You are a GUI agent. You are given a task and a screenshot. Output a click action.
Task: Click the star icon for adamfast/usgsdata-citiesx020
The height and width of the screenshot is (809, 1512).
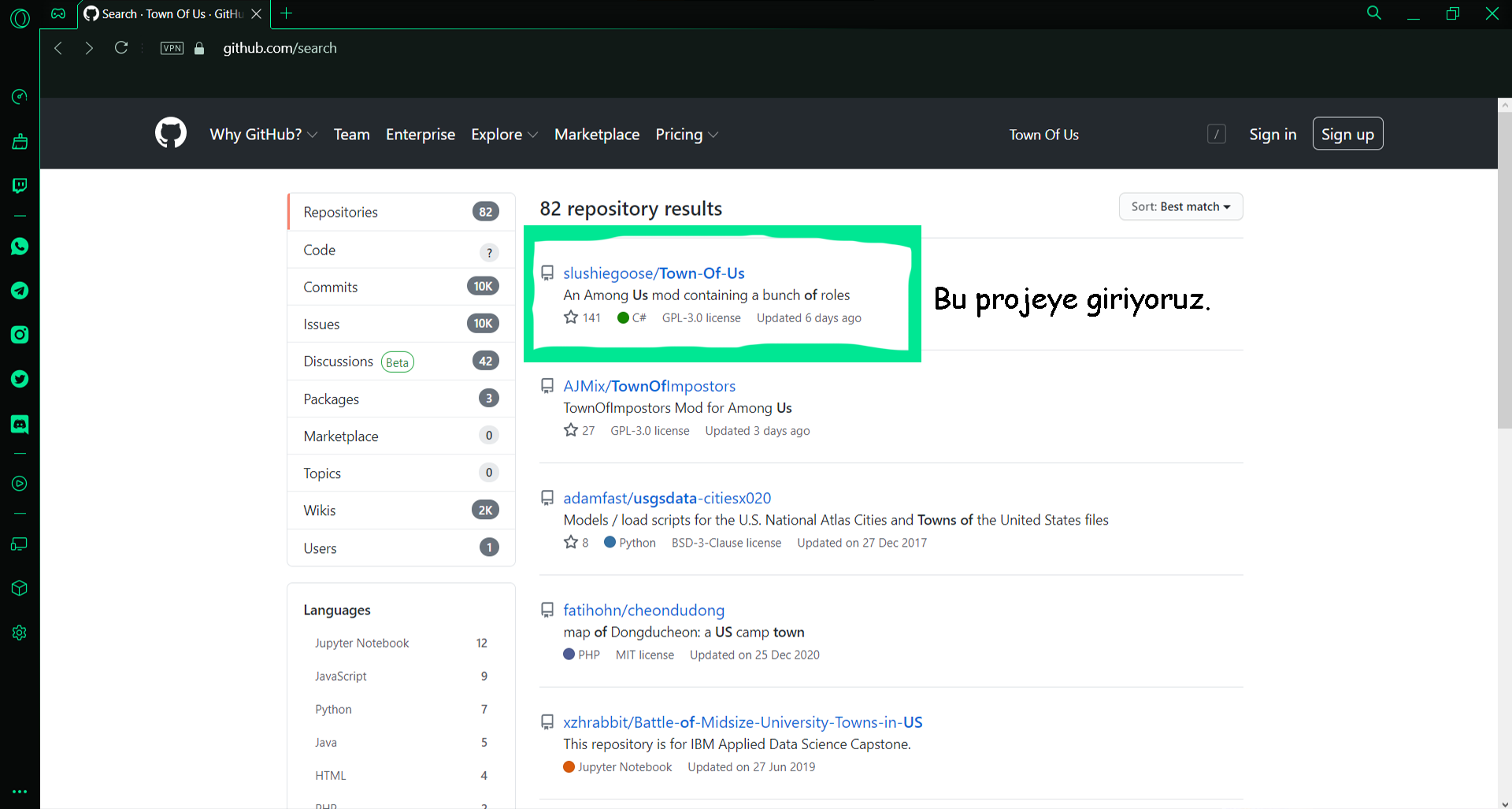tap(571, 542)
